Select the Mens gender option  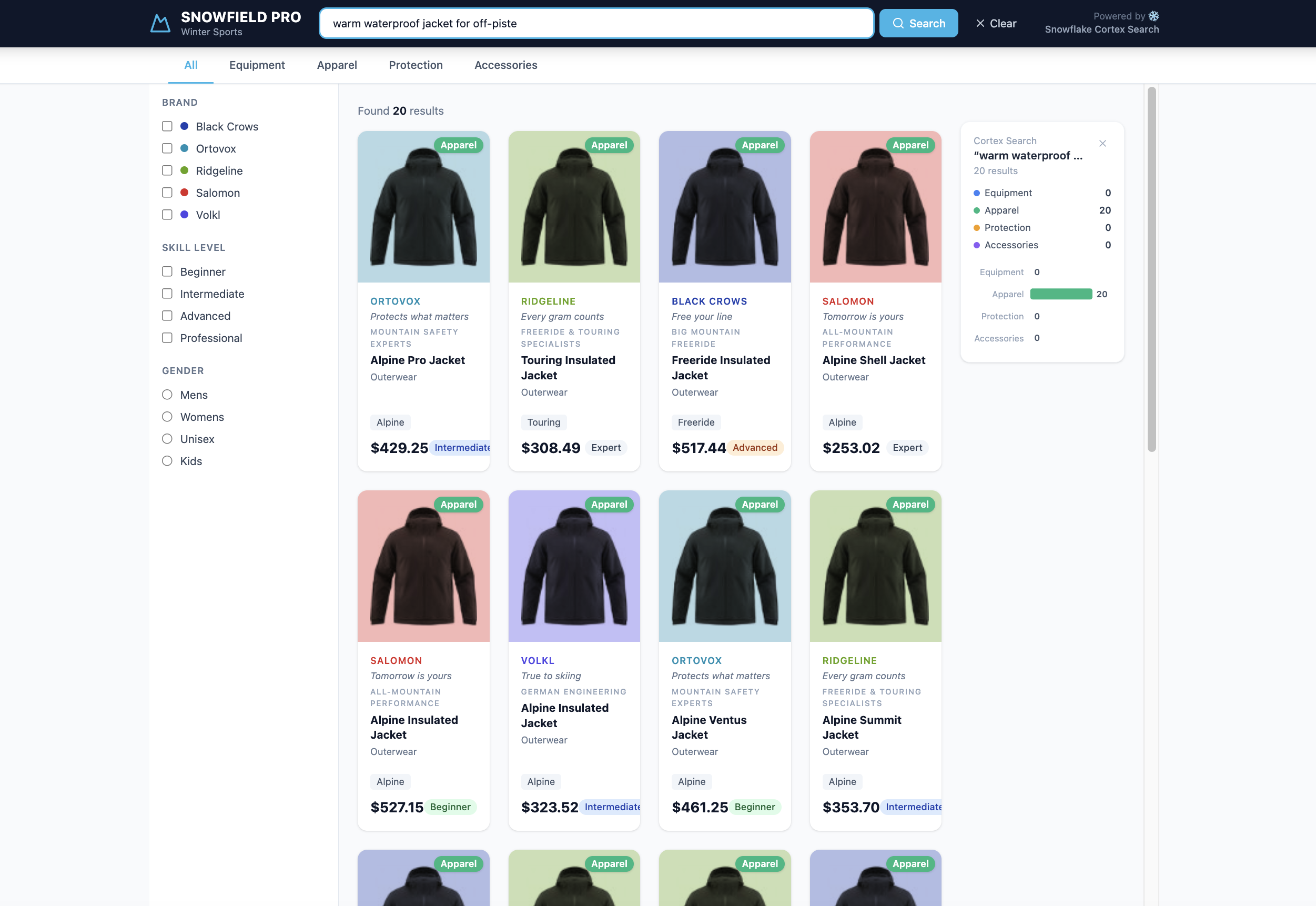[x=167, y=395]
